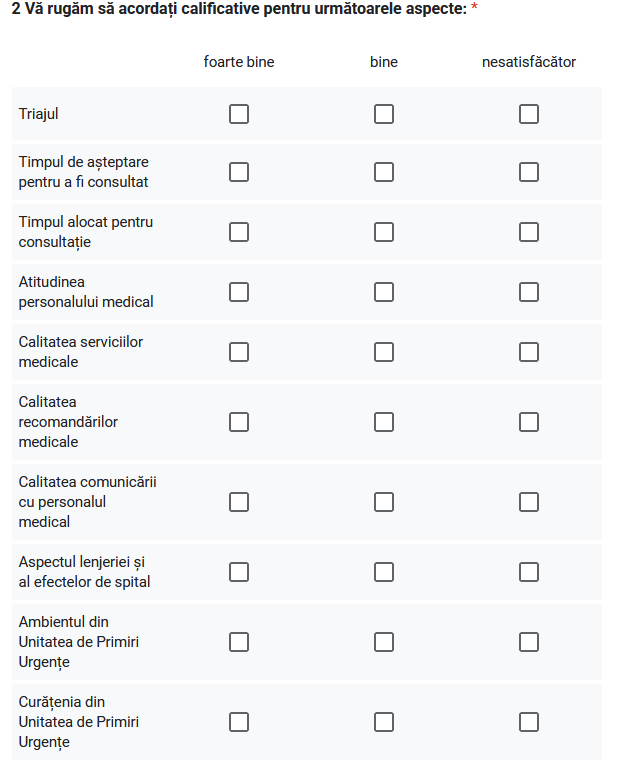Mark Triajul as 'nesatisfăcător'

coord(529,114)
